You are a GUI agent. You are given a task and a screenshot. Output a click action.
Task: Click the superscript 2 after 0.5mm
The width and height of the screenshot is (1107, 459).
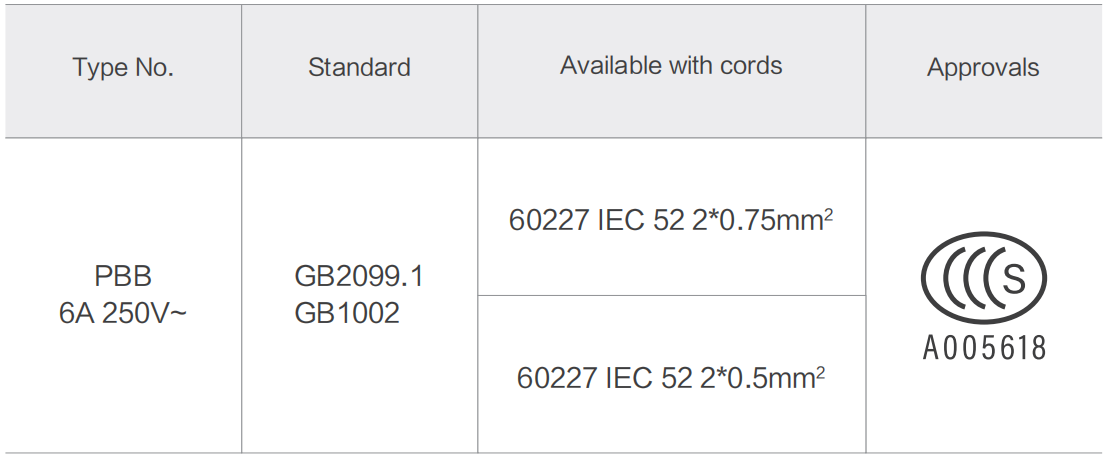pyautogui.click(x=820, y=372)
